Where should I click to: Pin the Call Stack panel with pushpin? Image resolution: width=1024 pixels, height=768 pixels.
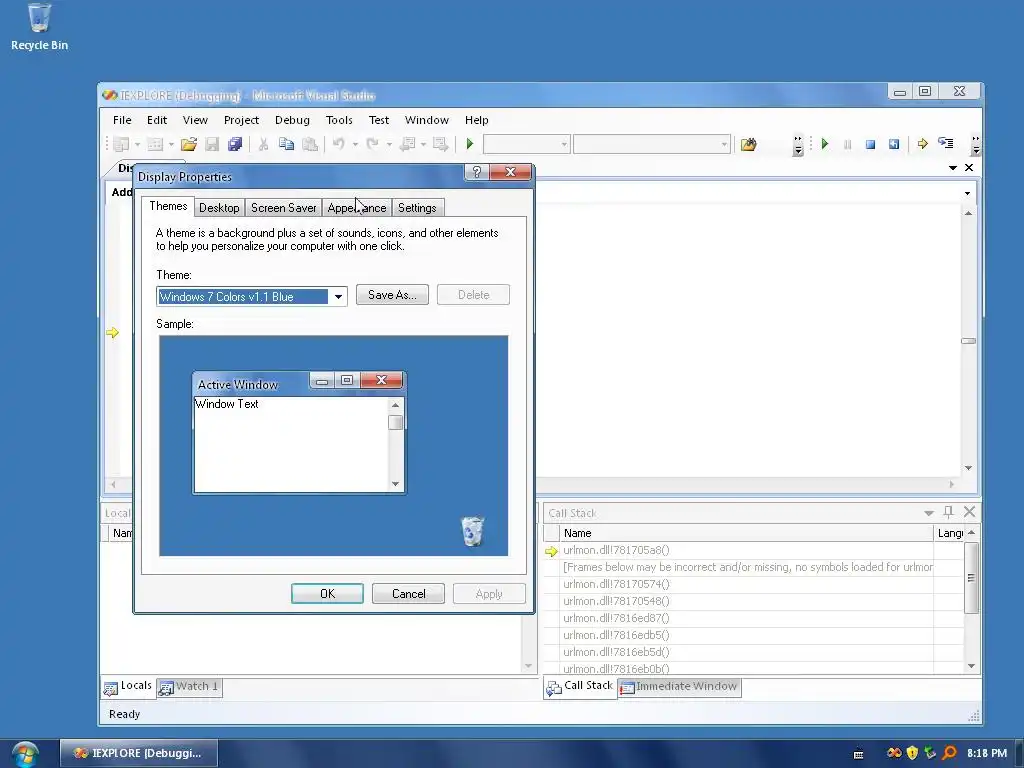(x=948, y=512)
